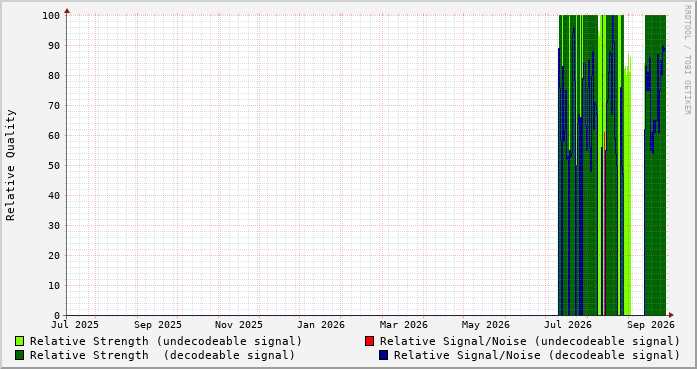Image resolution: width=697 pixels, height=369 pixels.
Task: Click the Jan 2026 x-axis label
Action: pos(320,325)
